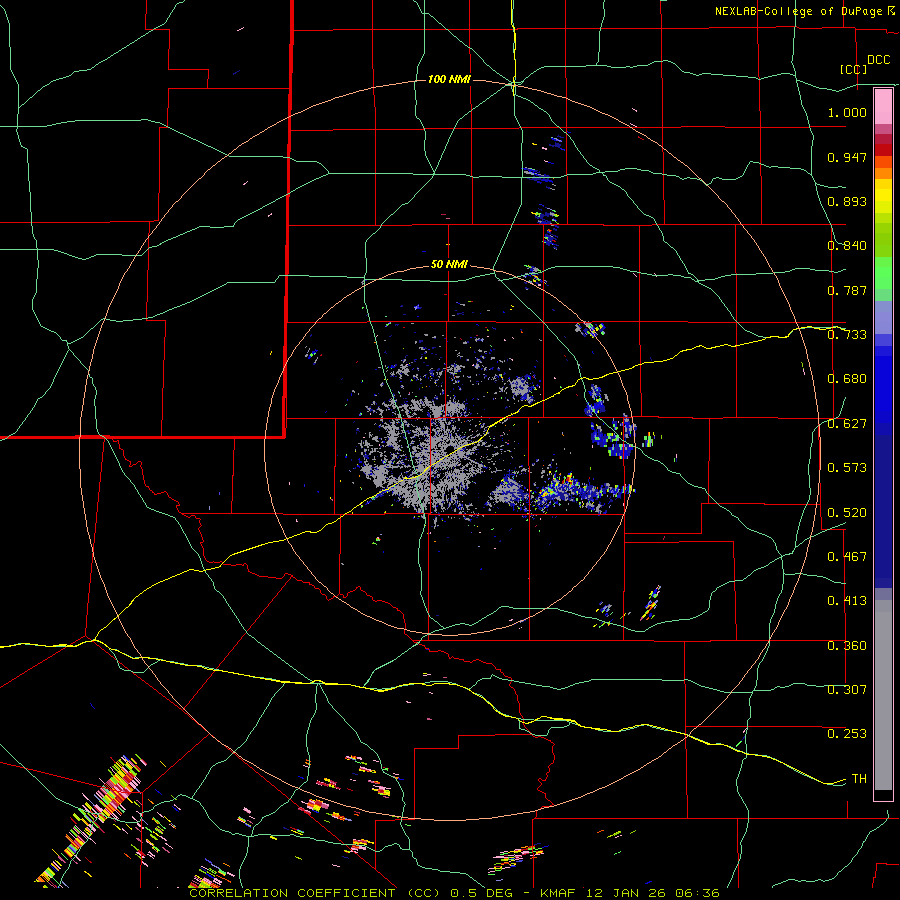Select the 0.893 color scale value
The image size is (900, 900).
[847, 201]
